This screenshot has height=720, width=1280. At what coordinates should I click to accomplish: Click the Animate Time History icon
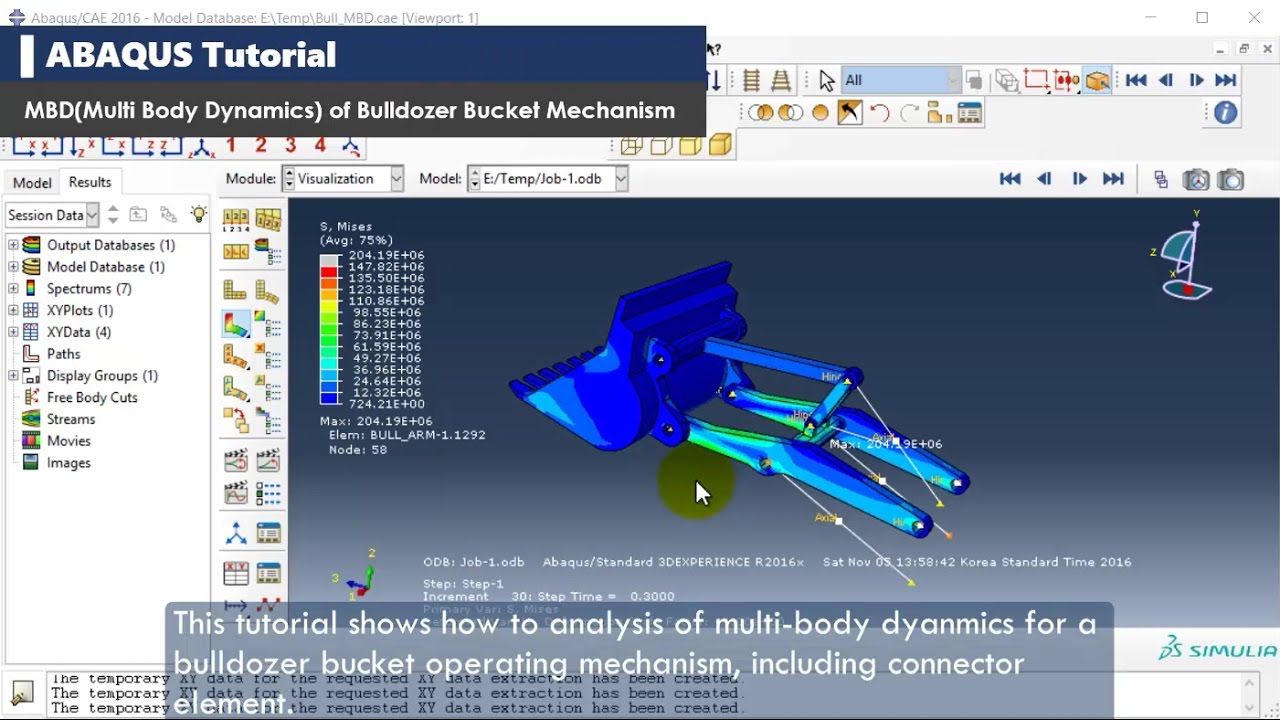(267, 461)
